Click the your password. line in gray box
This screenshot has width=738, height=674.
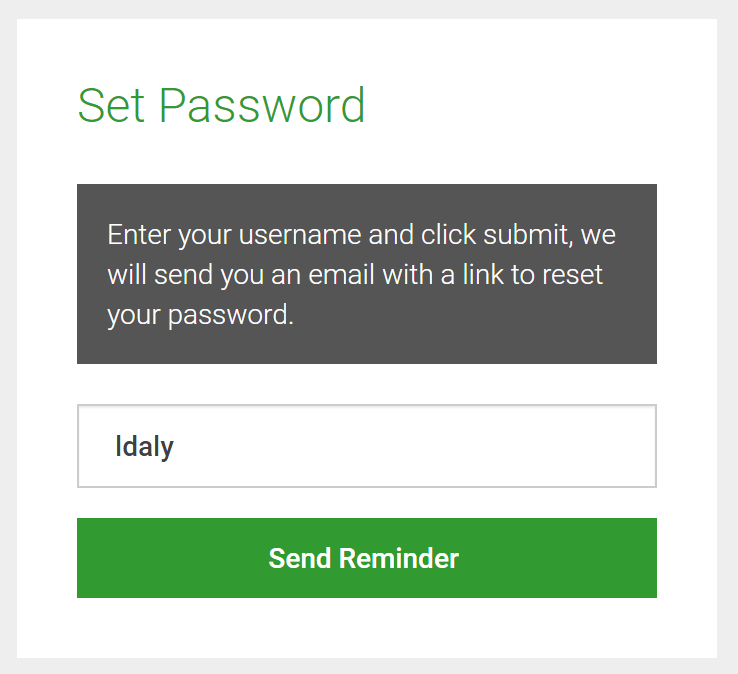(x=201, y=315)
